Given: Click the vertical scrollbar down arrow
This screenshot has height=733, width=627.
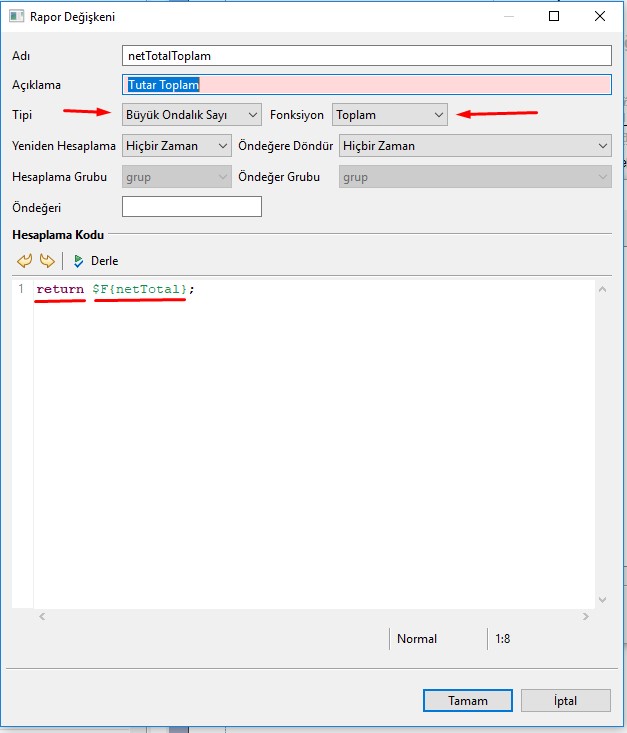Looking at the screenshot, I should pyautogui.click(x=602, y=599).
